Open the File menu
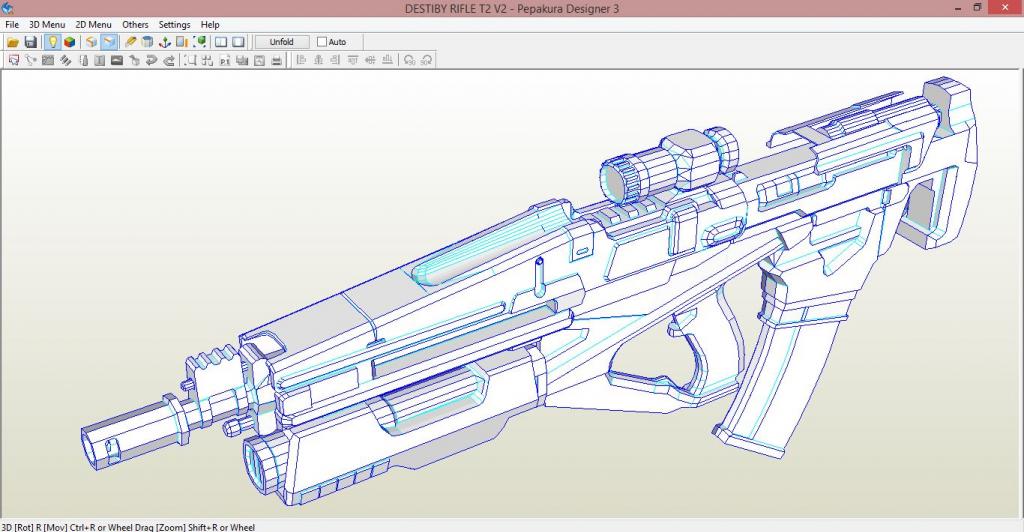The image size is (1024, 532). point(12,24)
